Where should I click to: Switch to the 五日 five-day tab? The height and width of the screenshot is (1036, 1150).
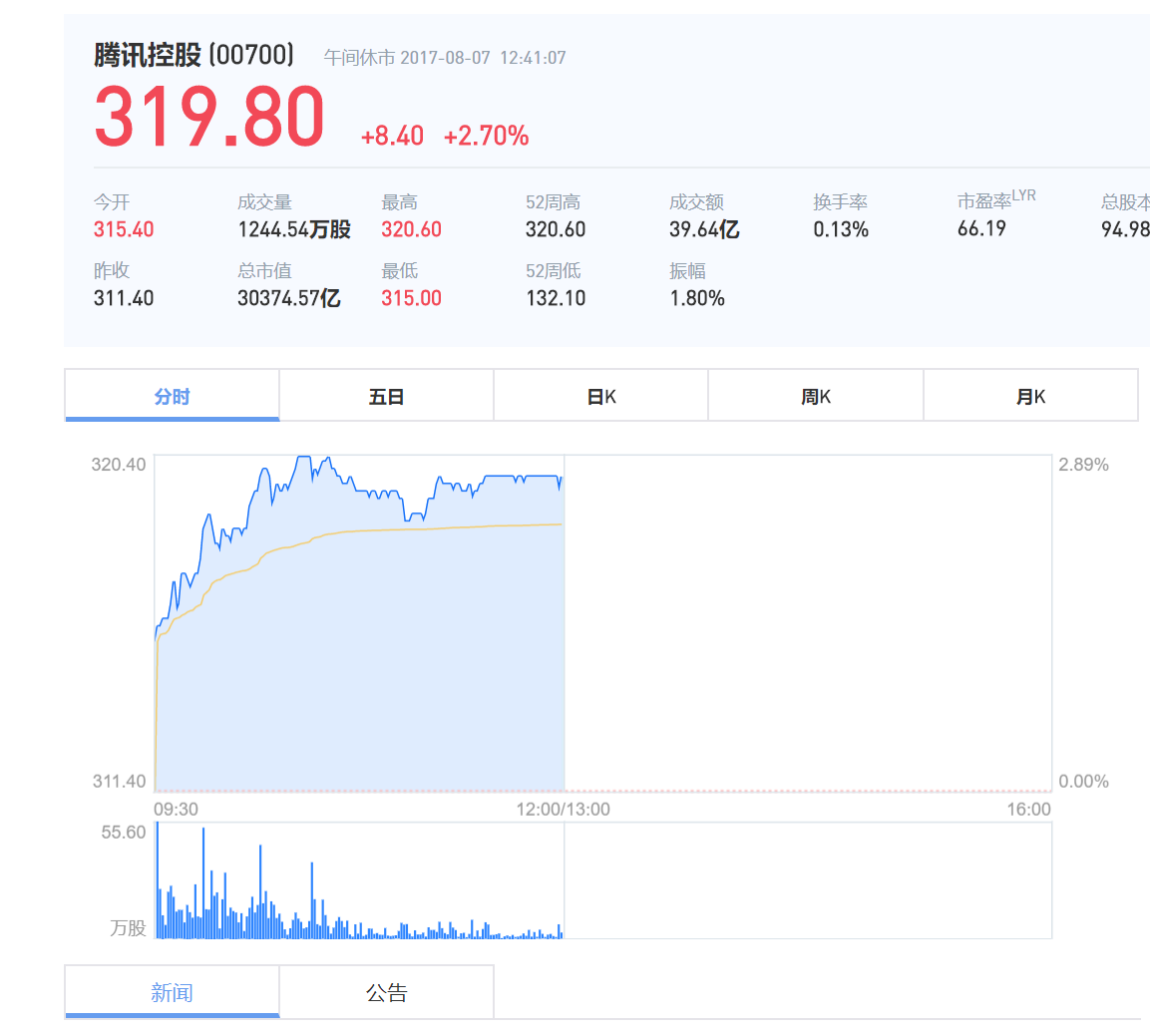click(x=387, y=396)
